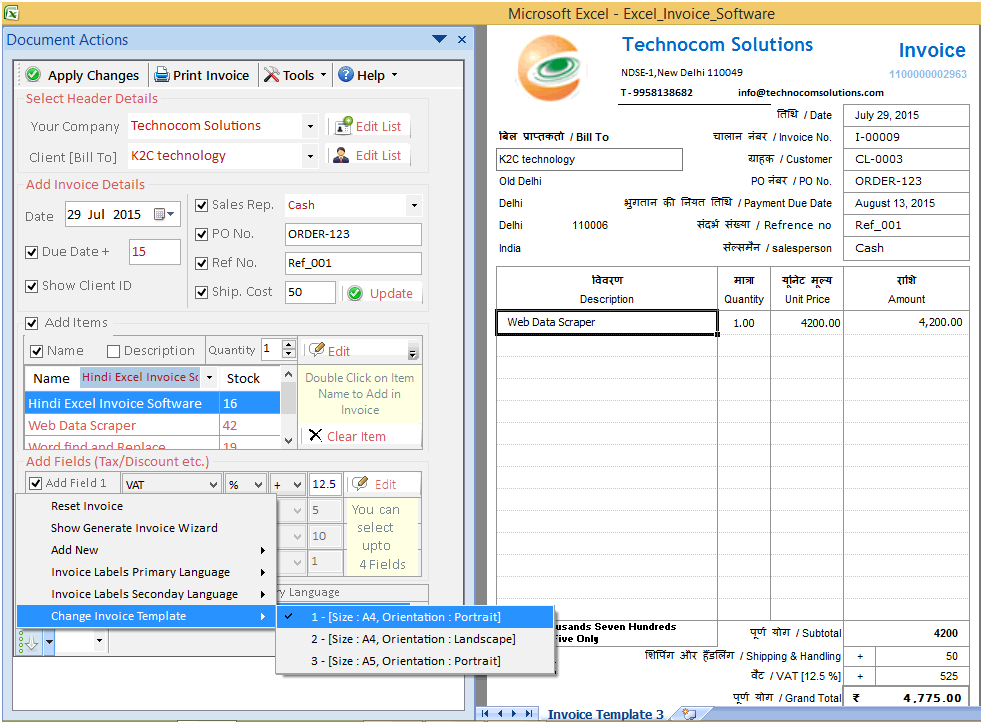Open the Print Invoice printer icon

pyautogui.click(x=160, y=74)
